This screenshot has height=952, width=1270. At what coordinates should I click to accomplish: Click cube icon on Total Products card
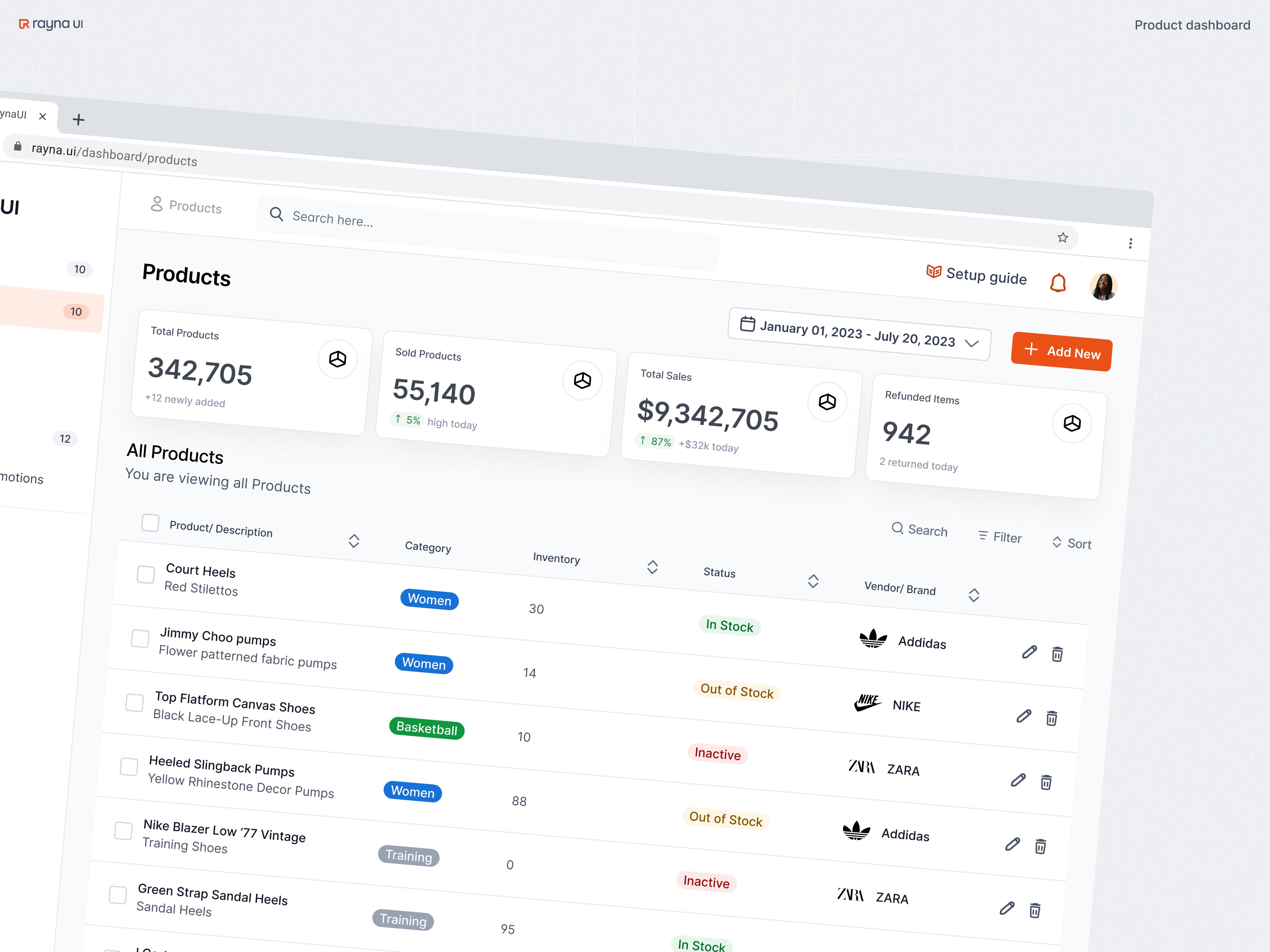(x=338, y=359)
